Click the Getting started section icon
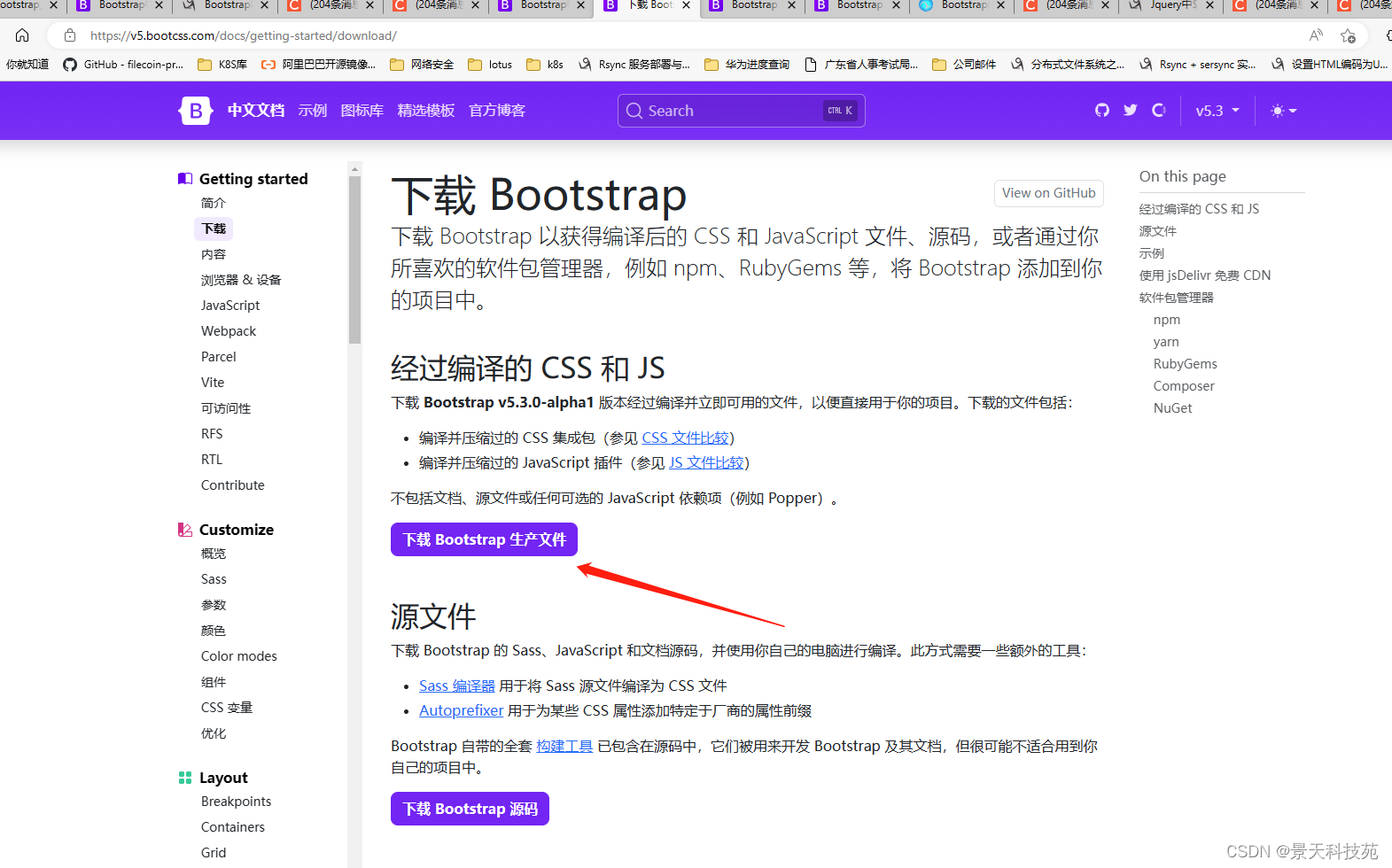The height and width of the screenshot is (868, 1392). (x=185, y=179)
